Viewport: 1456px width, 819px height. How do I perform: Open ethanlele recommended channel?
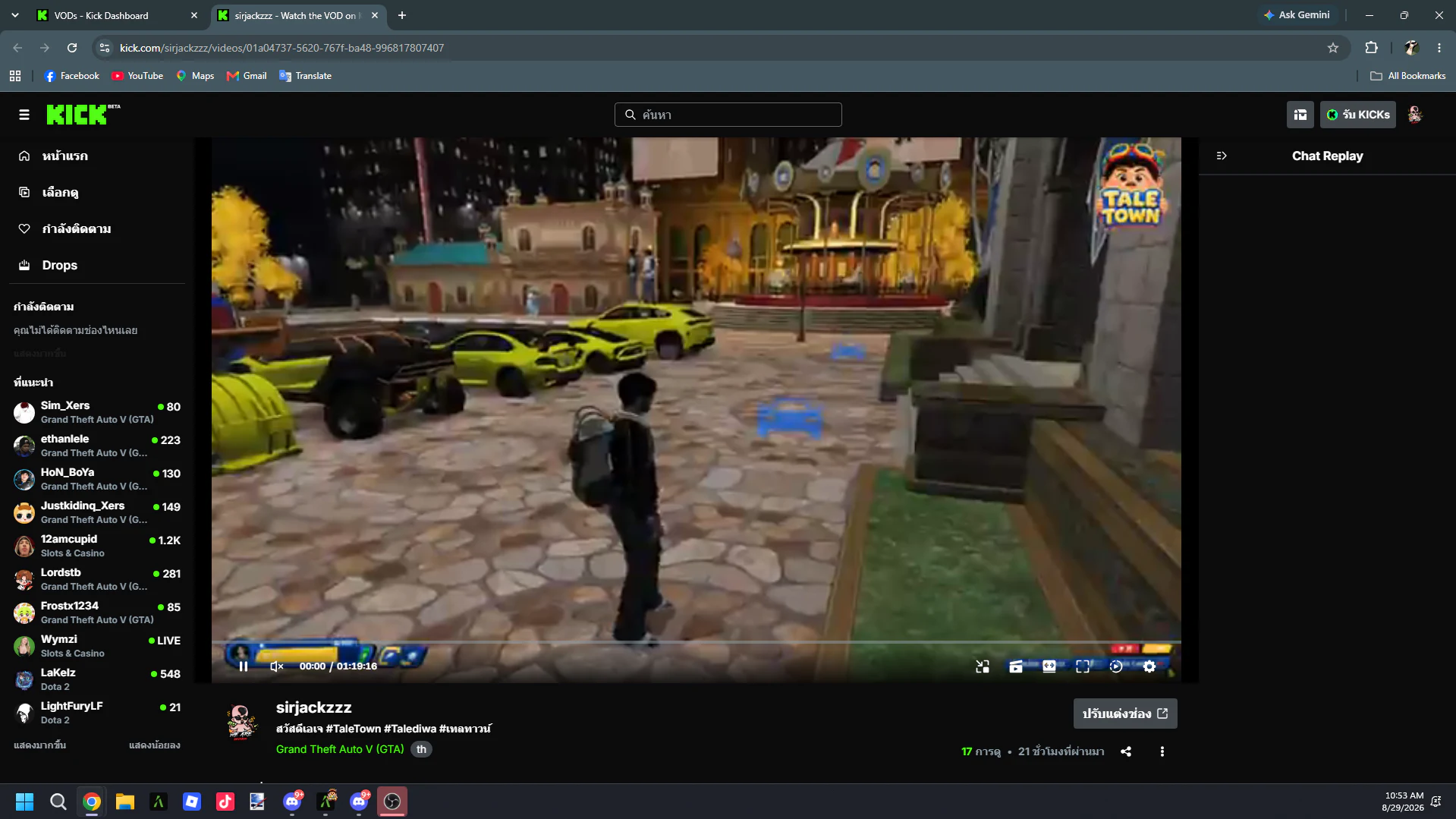point(97,446)
